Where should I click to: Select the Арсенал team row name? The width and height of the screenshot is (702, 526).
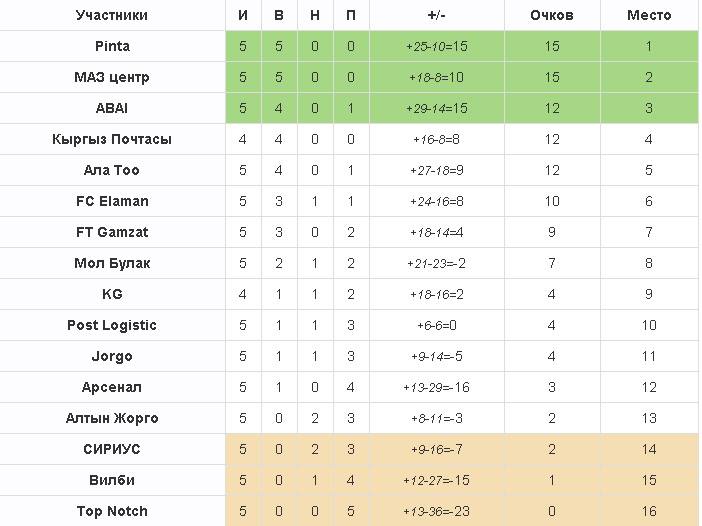[x=112, y=387]
